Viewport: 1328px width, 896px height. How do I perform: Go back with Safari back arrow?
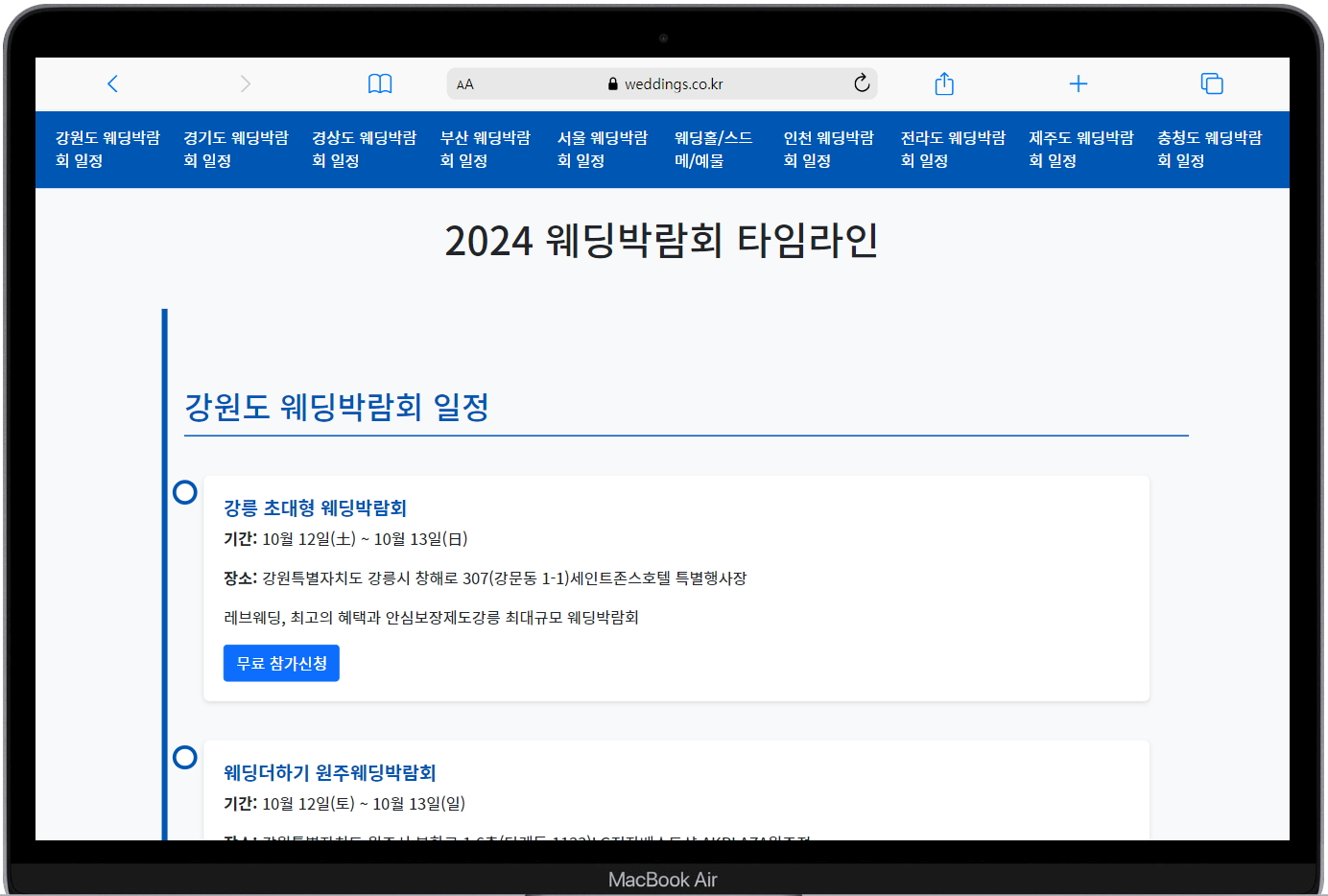112,83
